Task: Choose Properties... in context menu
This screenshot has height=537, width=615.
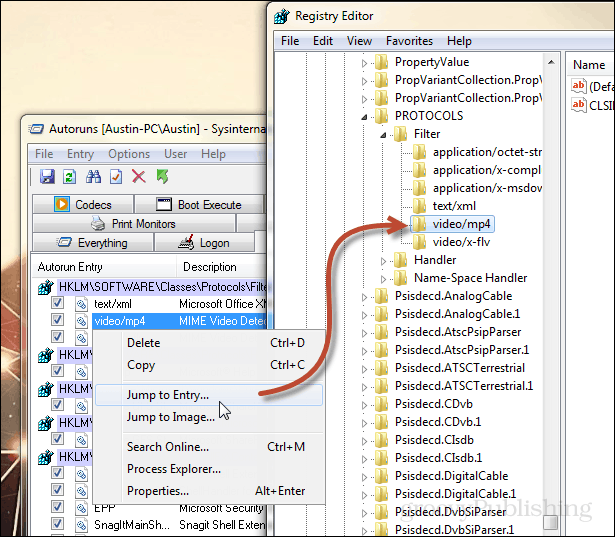Action: click(x=209, y=491)
